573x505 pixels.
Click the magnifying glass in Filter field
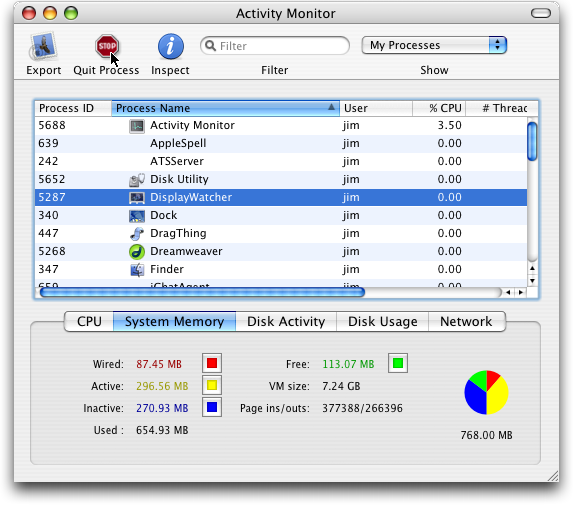pyautogui.click(x=210, y=46)
